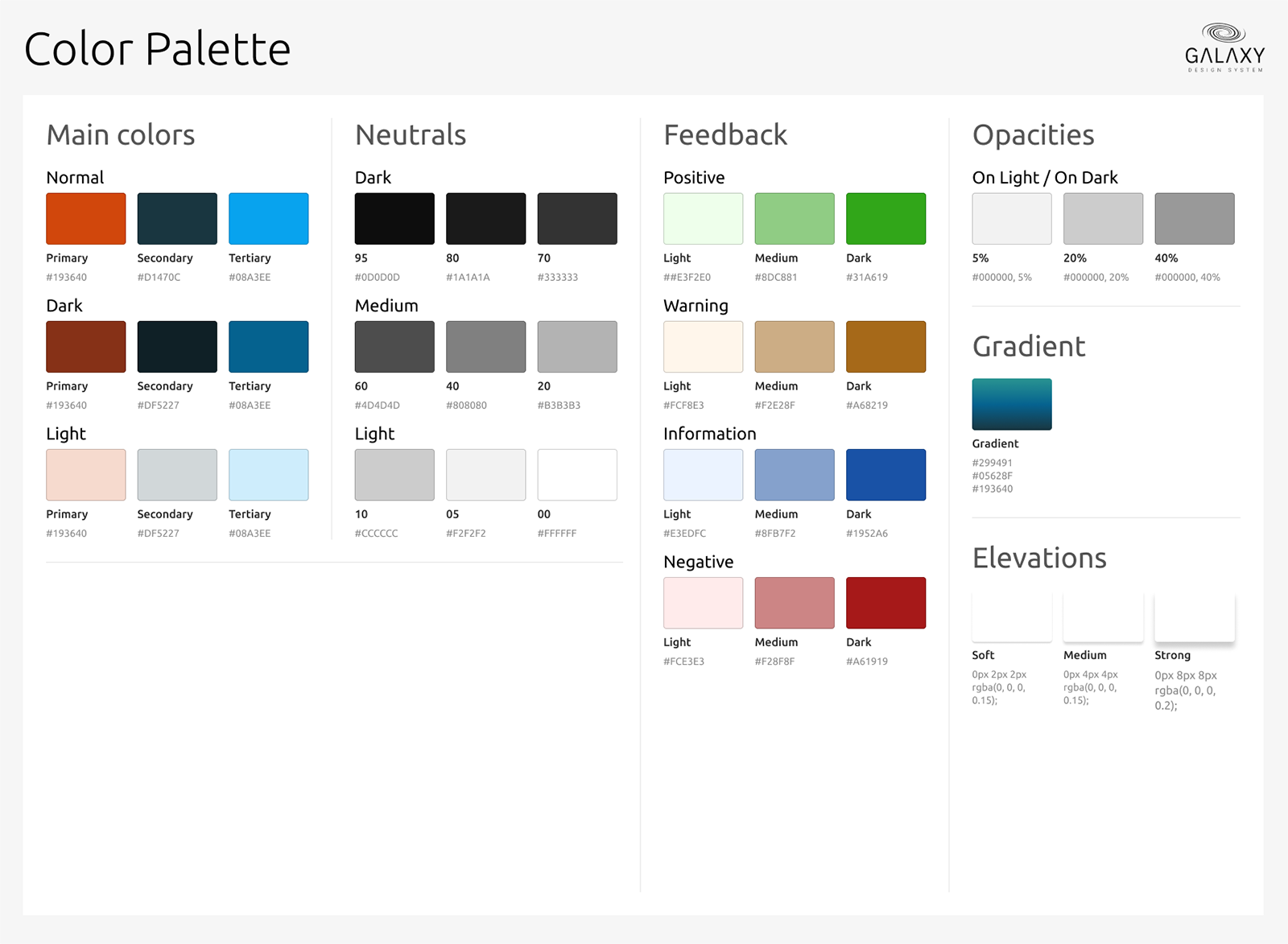Pick the Normal Tertiary bright blue swatch
The image size is (1288, 944).
(x=269, y=218)
